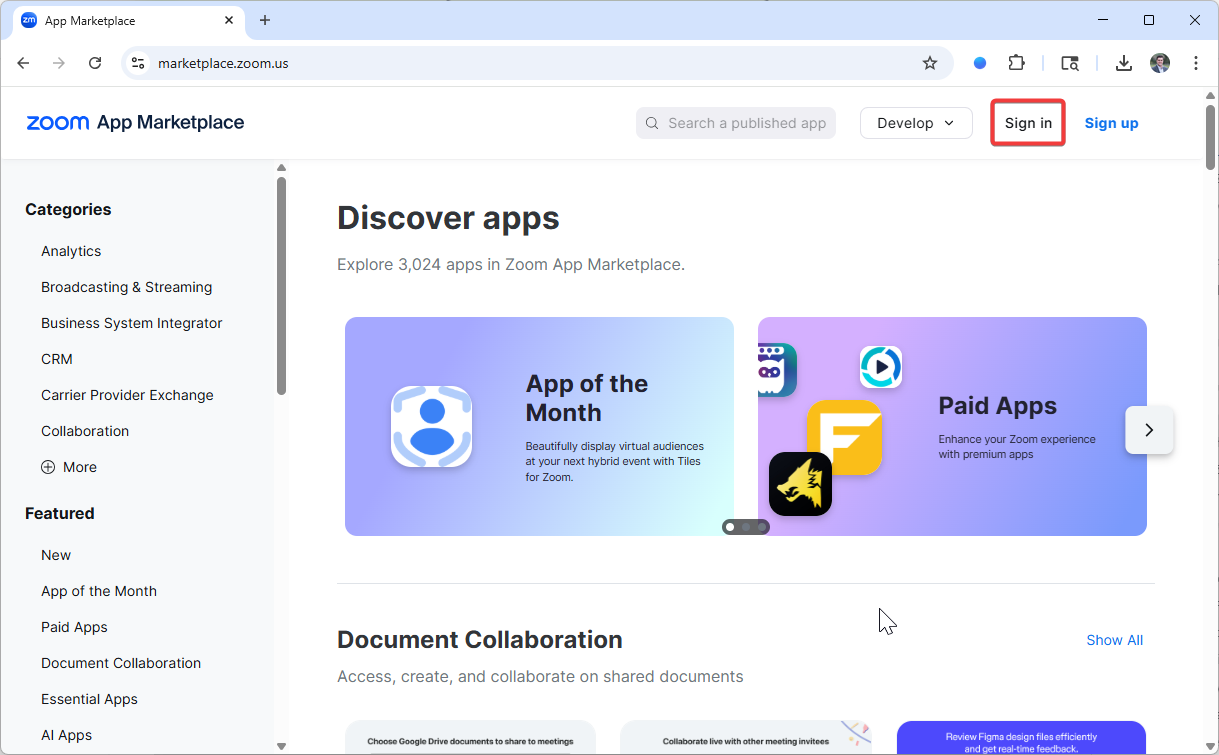Select the App Marketplace browser tab

128,20
